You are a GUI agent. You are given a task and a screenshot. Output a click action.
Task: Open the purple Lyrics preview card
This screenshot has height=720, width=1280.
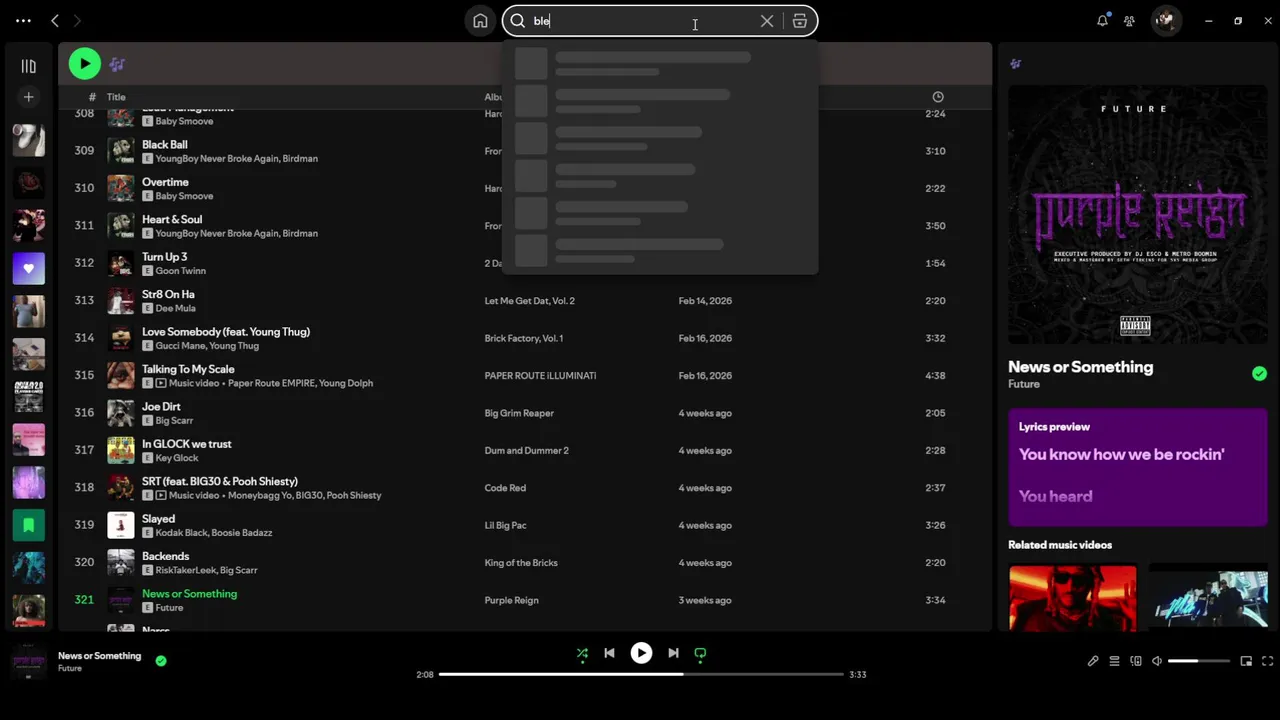tap(1137, 467)
